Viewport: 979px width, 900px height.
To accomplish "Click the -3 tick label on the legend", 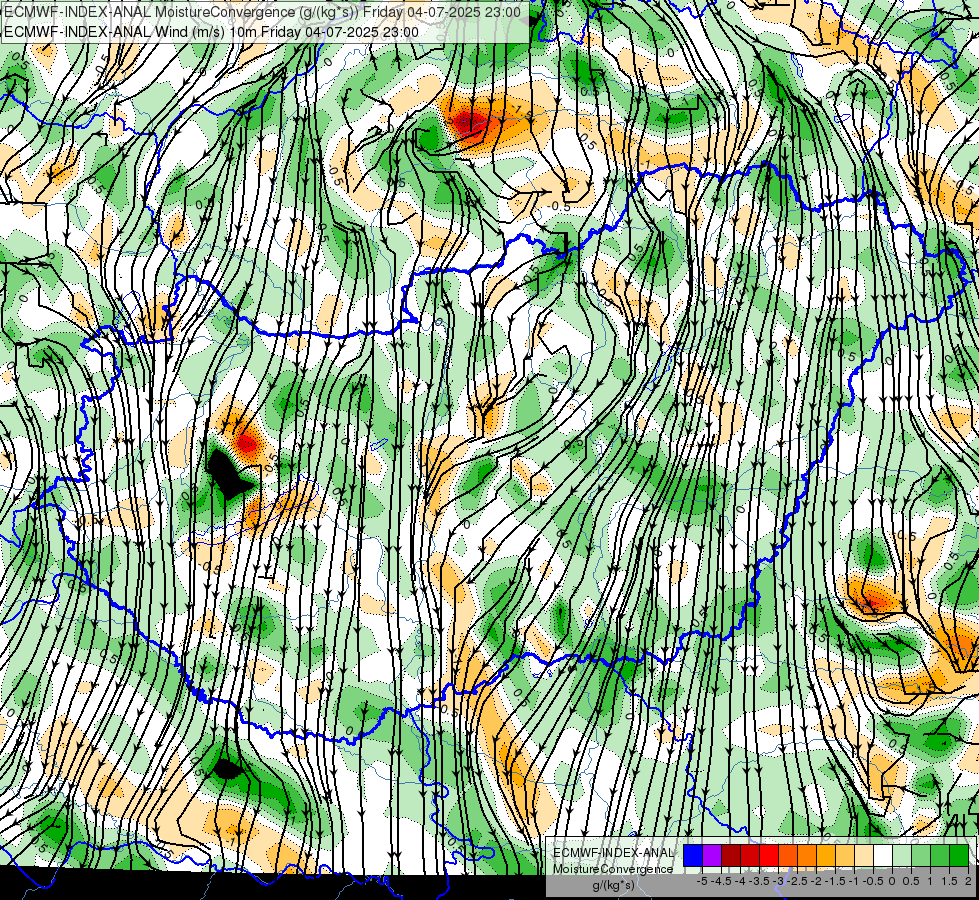I will coord(779,881).
